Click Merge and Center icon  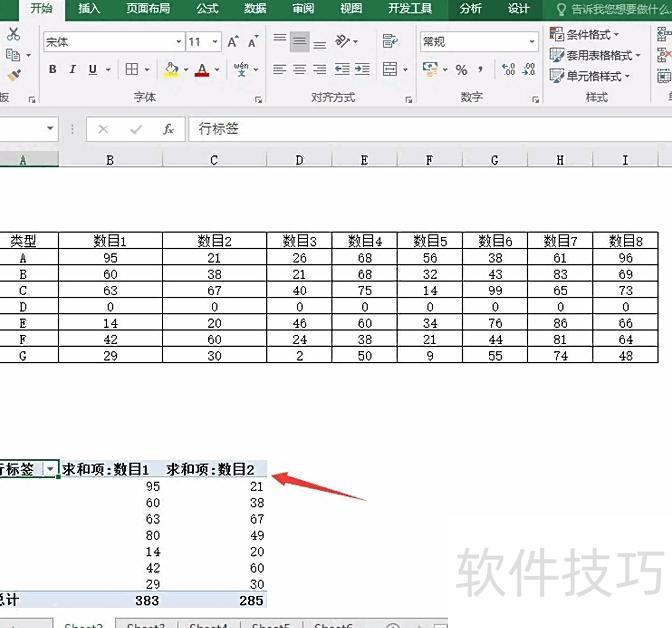390,69
